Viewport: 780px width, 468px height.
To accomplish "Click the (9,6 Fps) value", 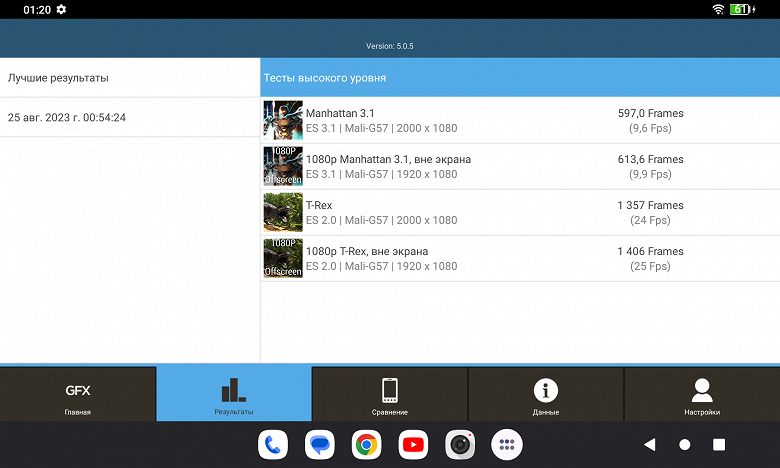I will pyautogui.click(x=650, y=128).
